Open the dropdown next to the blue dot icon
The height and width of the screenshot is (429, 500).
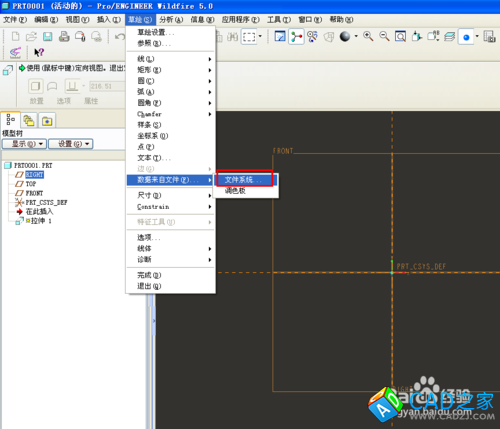(477, 36)
